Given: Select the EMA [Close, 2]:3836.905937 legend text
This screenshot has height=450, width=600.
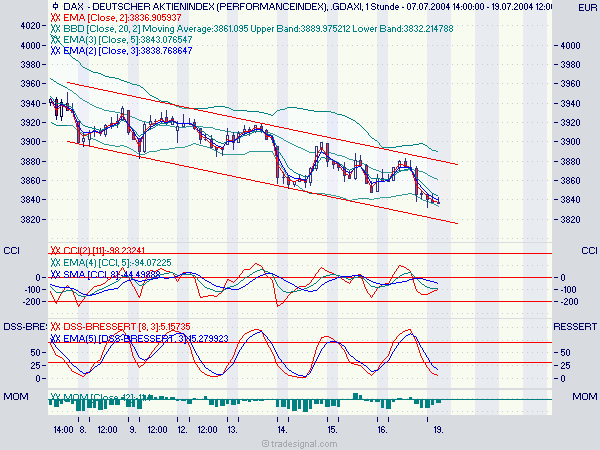Looking at the screenshot, I should click(x=122, y=18).
